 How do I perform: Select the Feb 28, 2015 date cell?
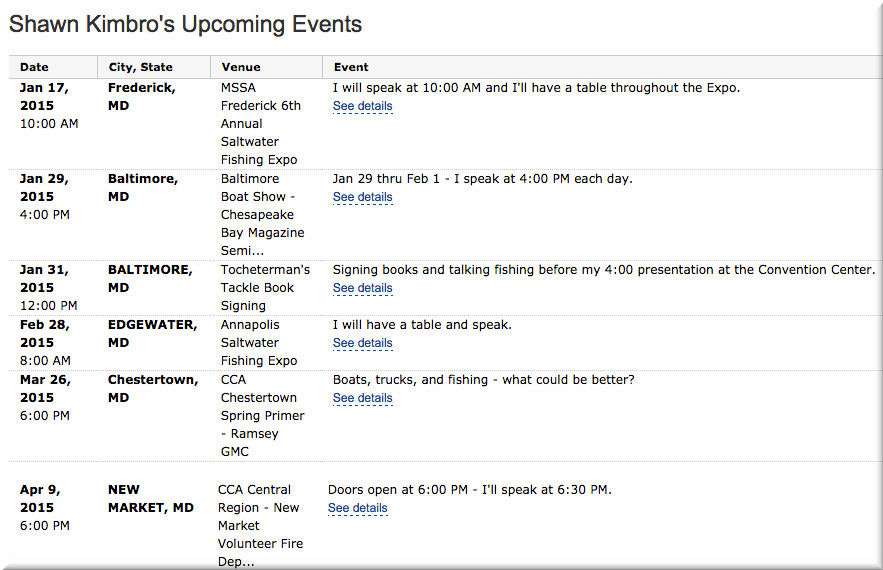point(45,342)
